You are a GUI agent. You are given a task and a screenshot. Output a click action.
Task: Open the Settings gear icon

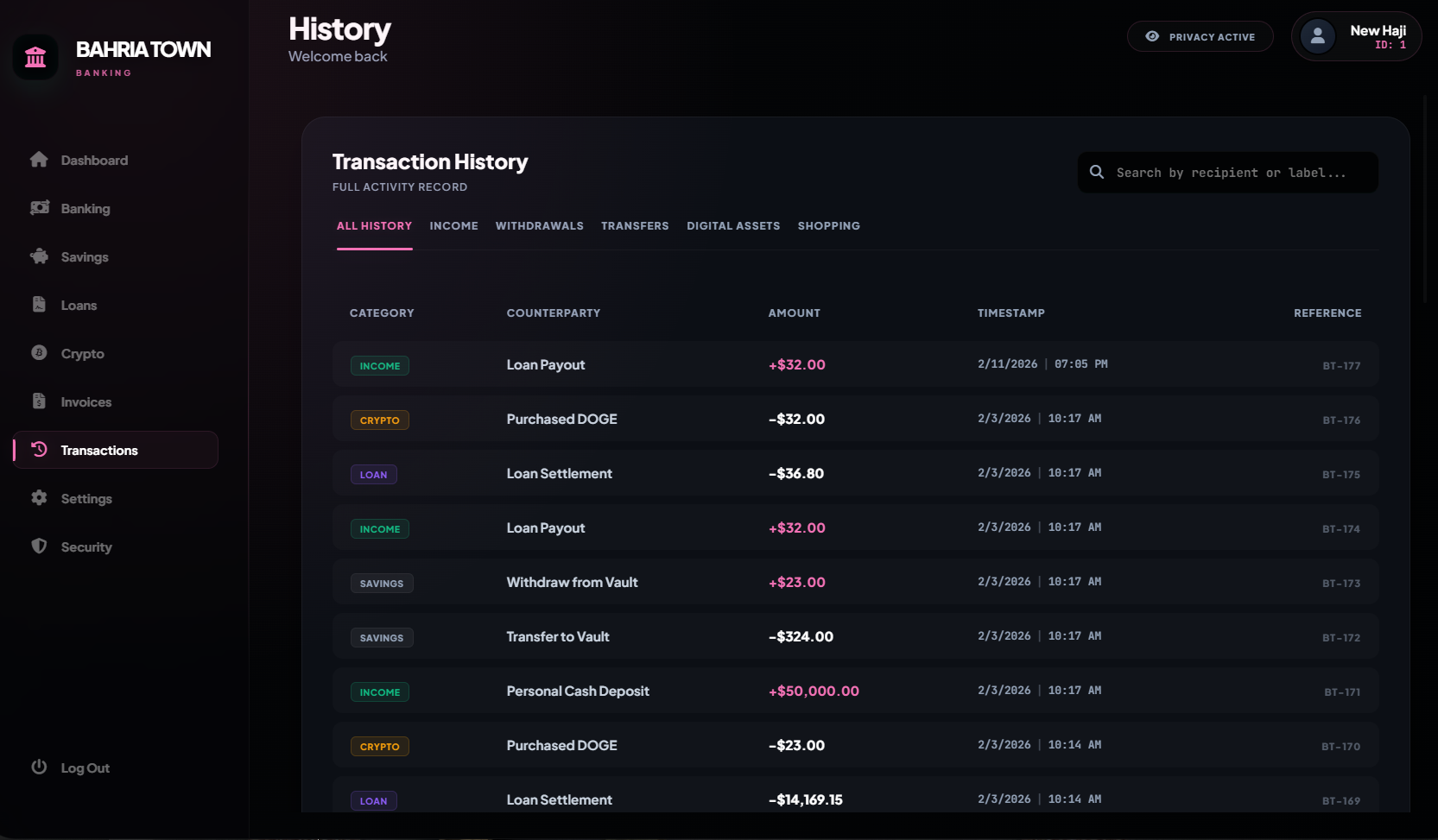tap(39, 498)
